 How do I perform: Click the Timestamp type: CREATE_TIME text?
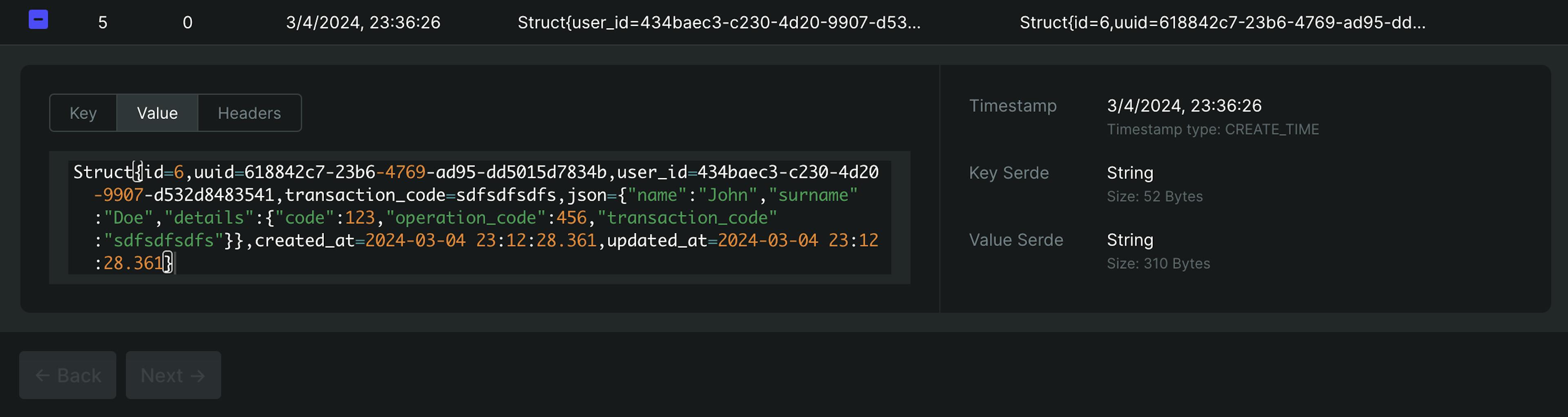1212,129
